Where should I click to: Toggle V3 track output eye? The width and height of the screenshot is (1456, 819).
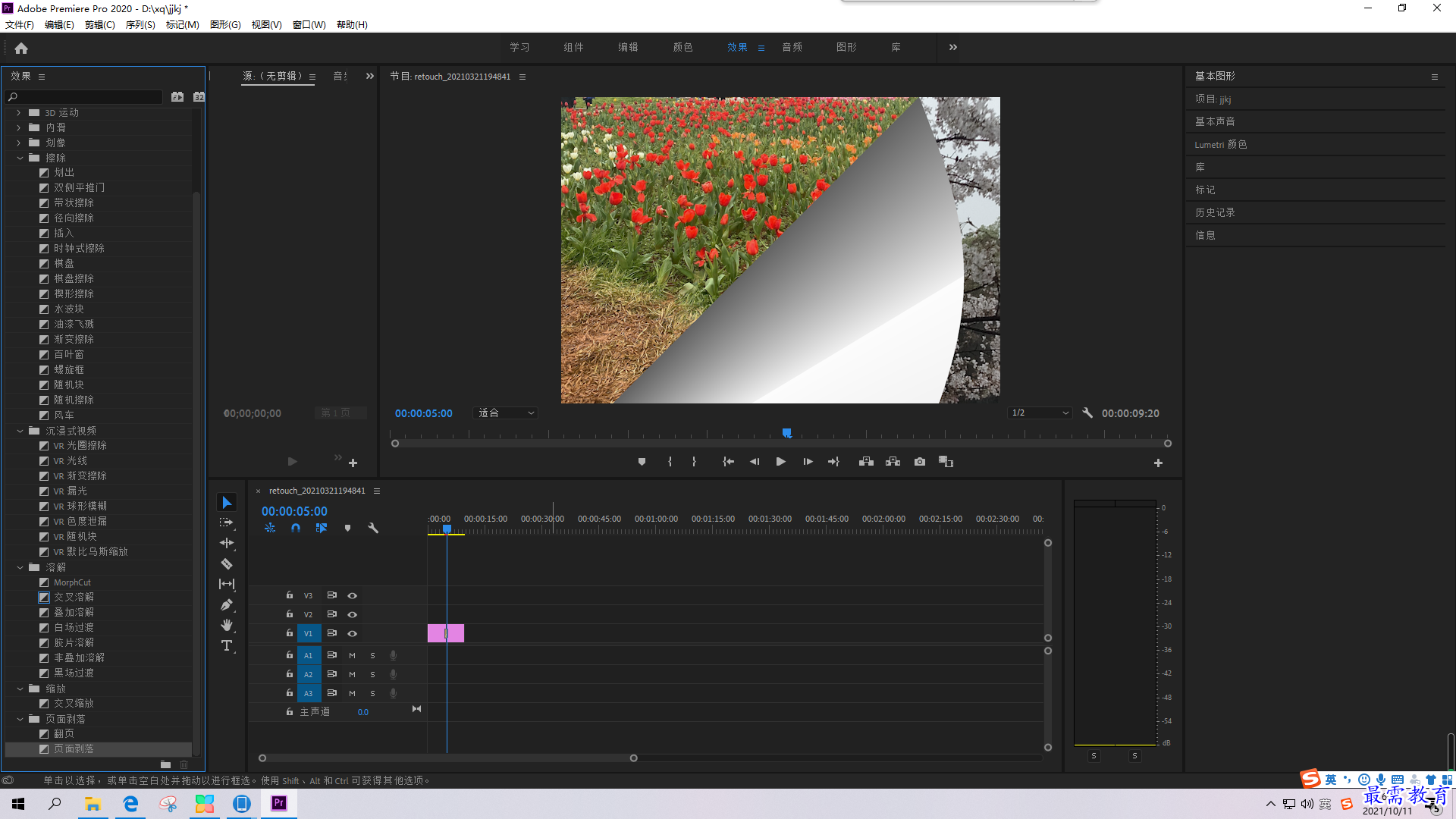[x=352, y=595]
